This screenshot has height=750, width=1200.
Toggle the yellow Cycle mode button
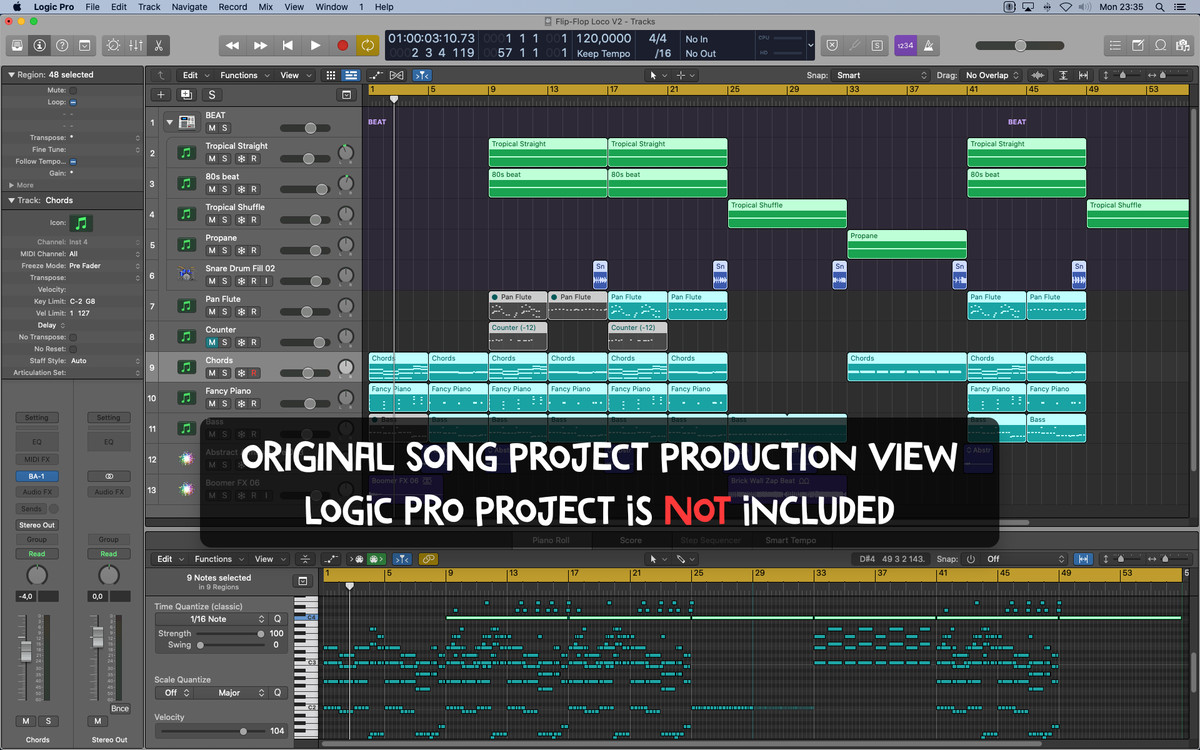pos(369,45)
